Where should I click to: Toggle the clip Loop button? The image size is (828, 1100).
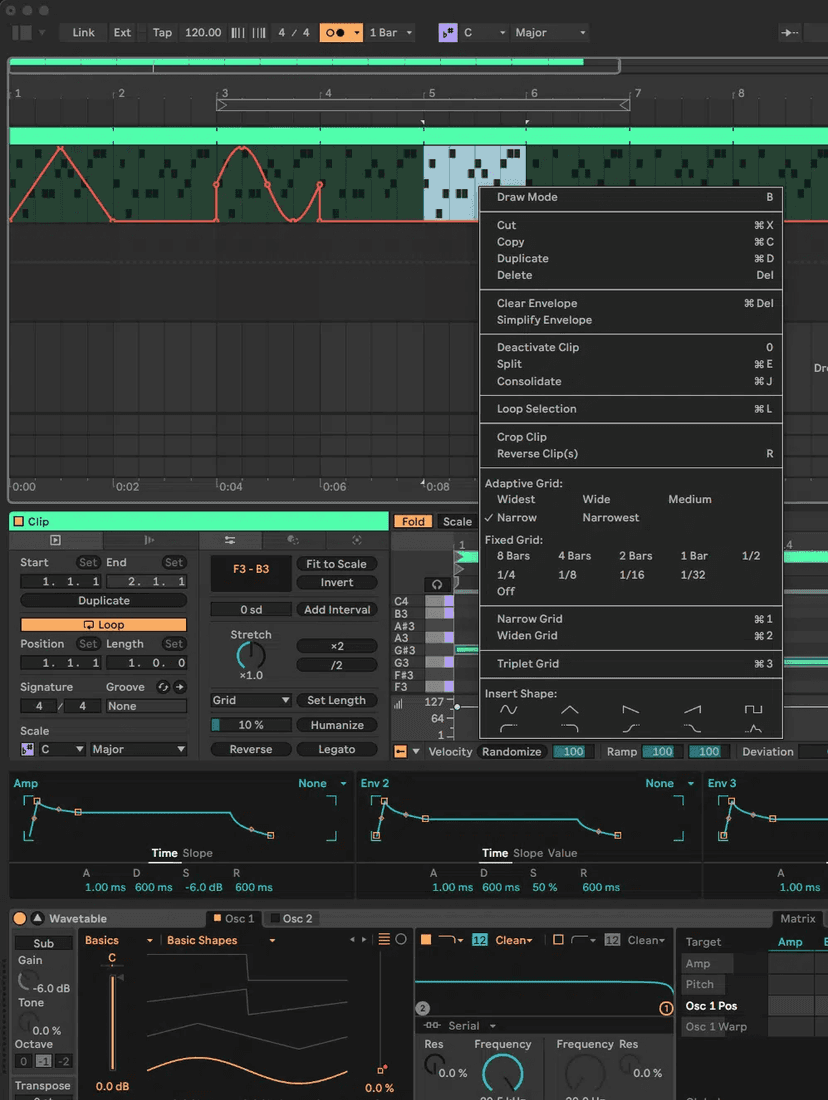(104, 624)
